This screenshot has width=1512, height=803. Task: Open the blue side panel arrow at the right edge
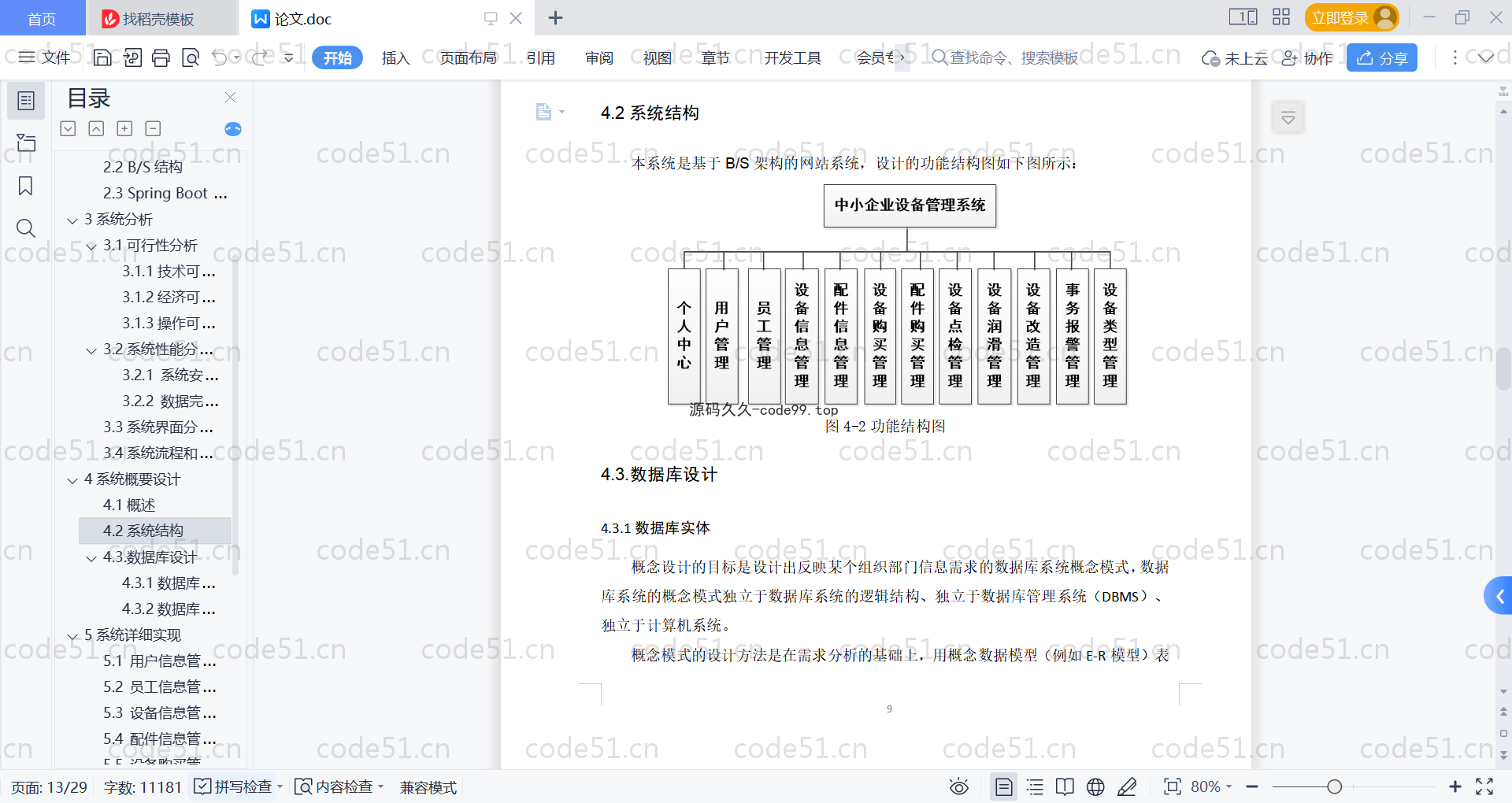1499,596
